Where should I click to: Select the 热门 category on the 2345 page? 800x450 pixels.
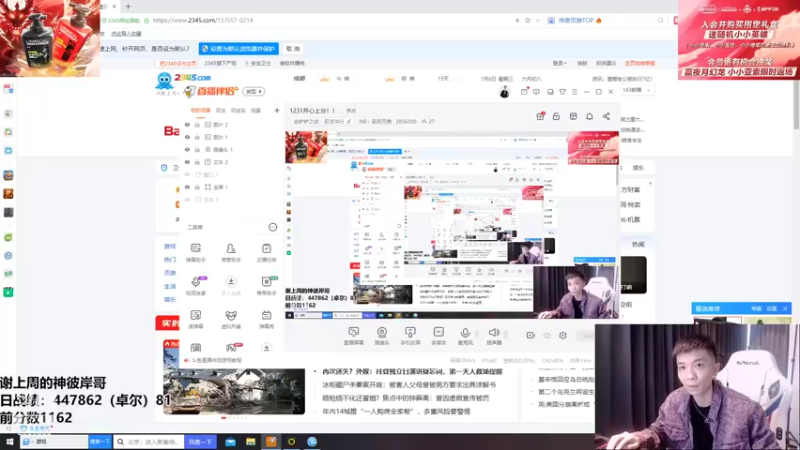pos(170,260)
